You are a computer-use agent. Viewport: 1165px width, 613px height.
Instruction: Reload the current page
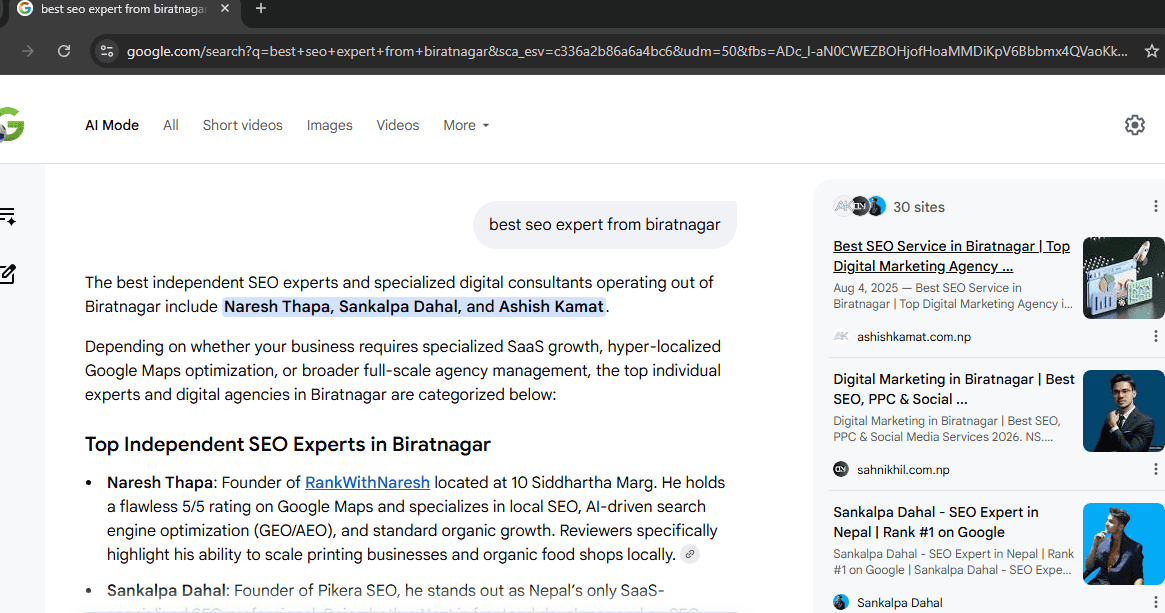click(x=65, y=51)
